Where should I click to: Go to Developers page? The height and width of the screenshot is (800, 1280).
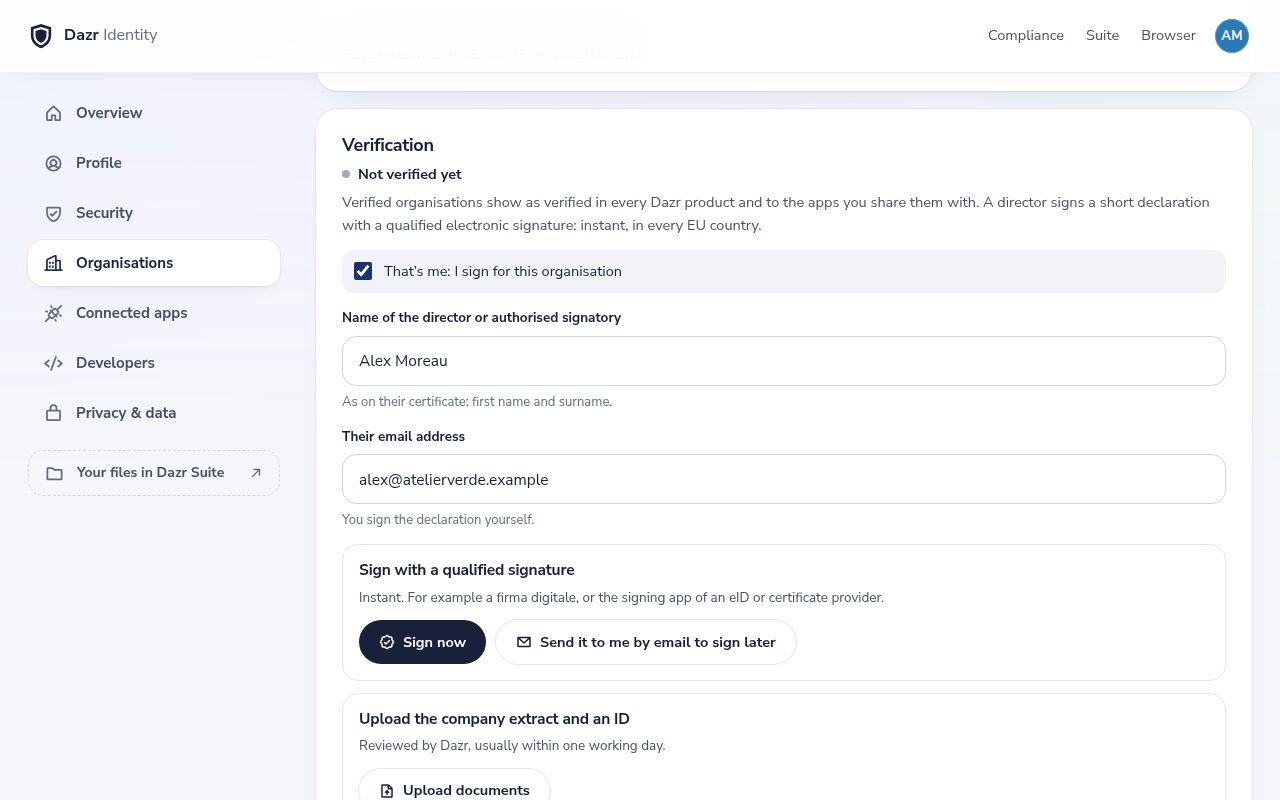click(154, 363)
